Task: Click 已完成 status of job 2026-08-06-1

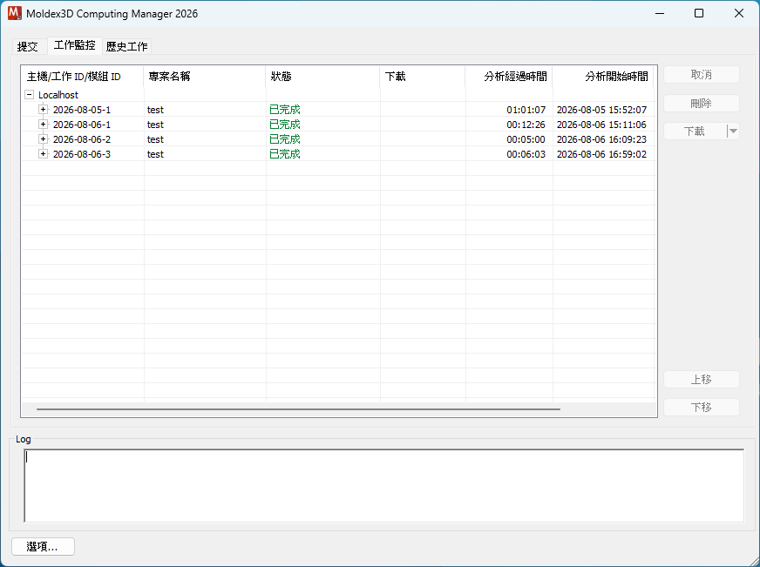Action: (285, 125)
